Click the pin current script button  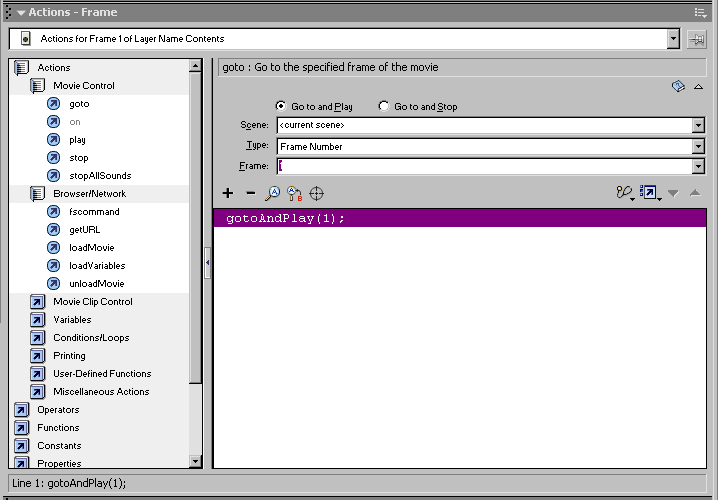[696, 39]
